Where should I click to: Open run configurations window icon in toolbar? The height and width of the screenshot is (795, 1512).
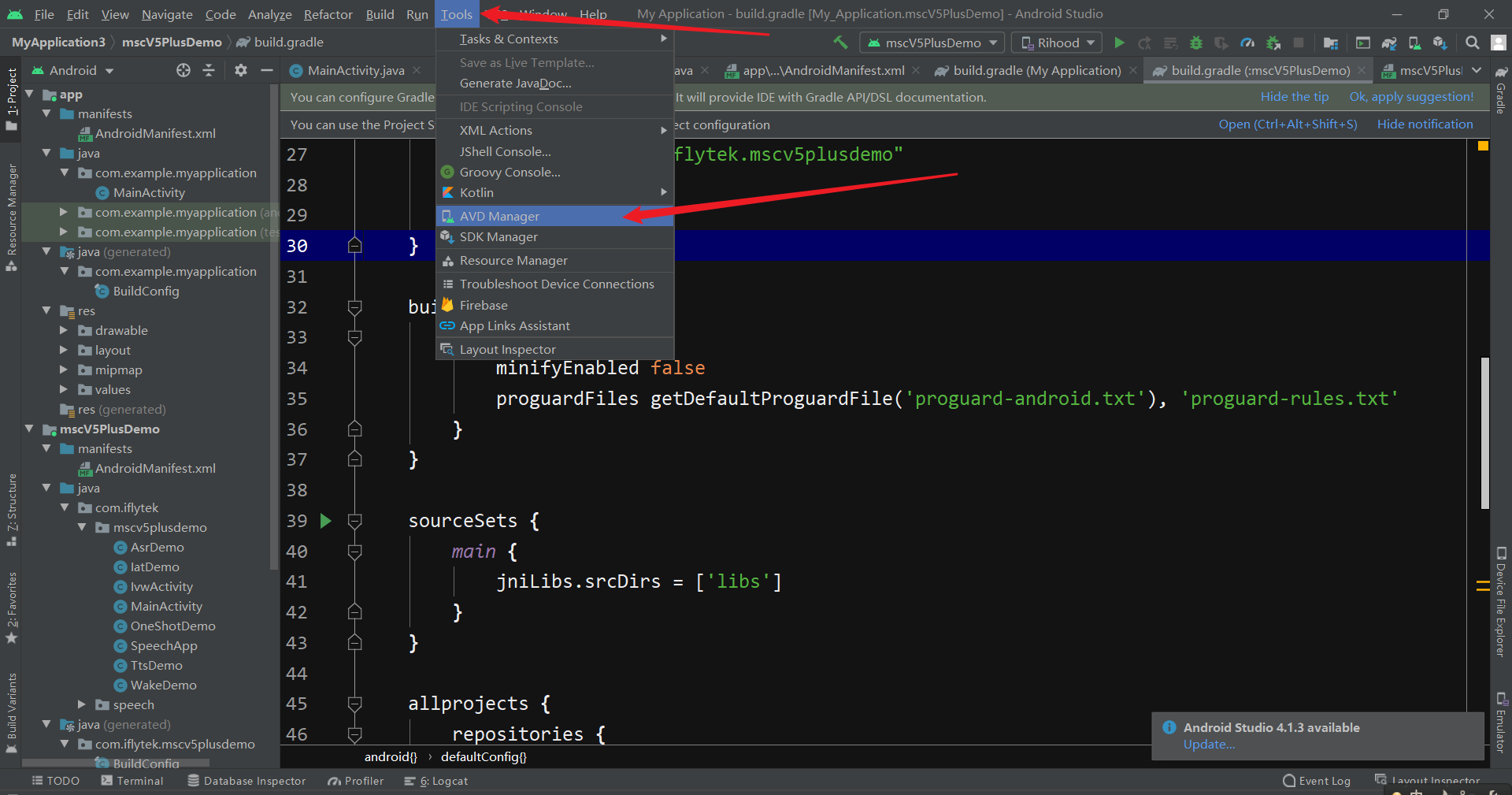click(x=1363, y=43)
